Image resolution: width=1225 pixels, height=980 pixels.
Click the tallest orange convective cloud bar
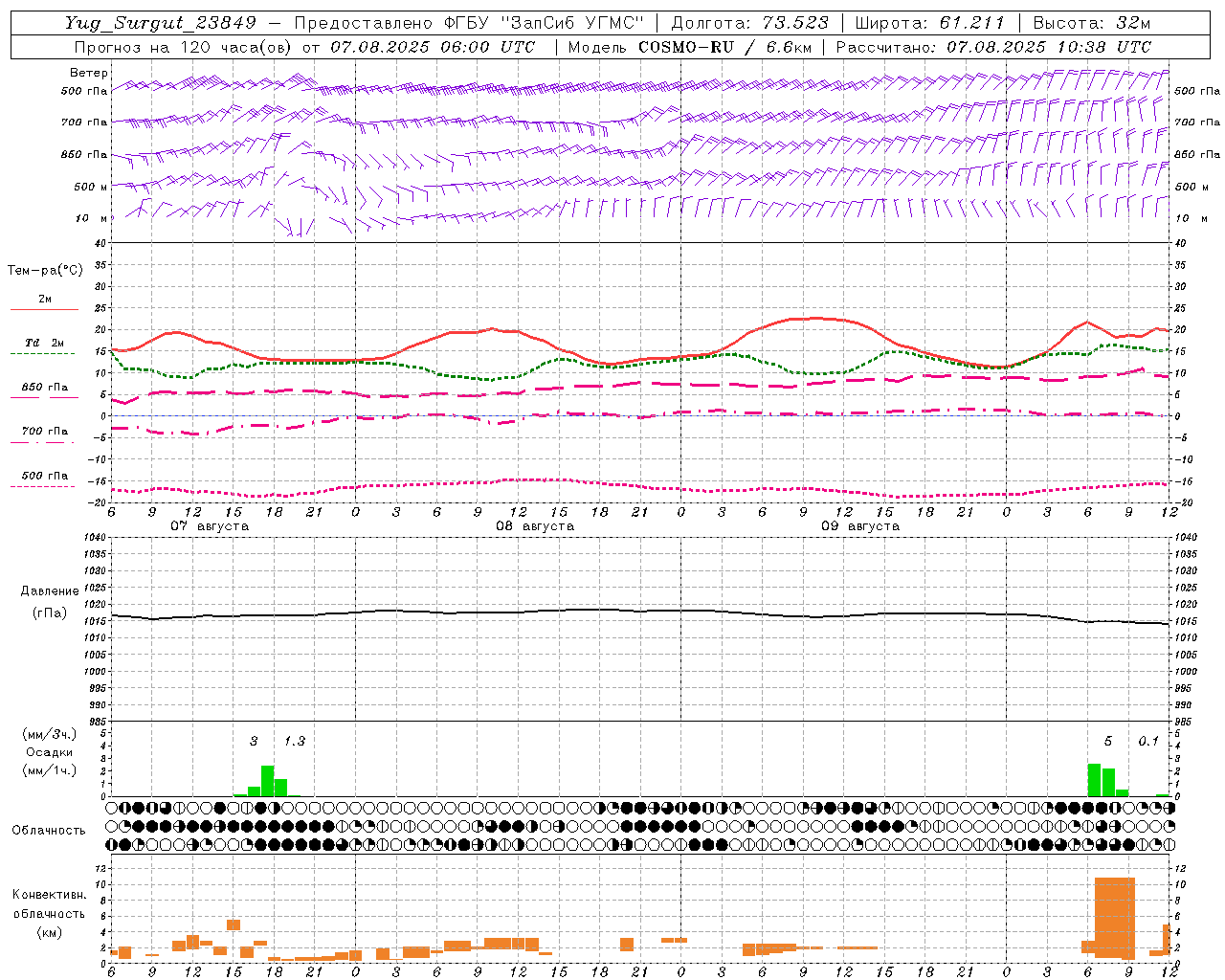[1114, 918]
